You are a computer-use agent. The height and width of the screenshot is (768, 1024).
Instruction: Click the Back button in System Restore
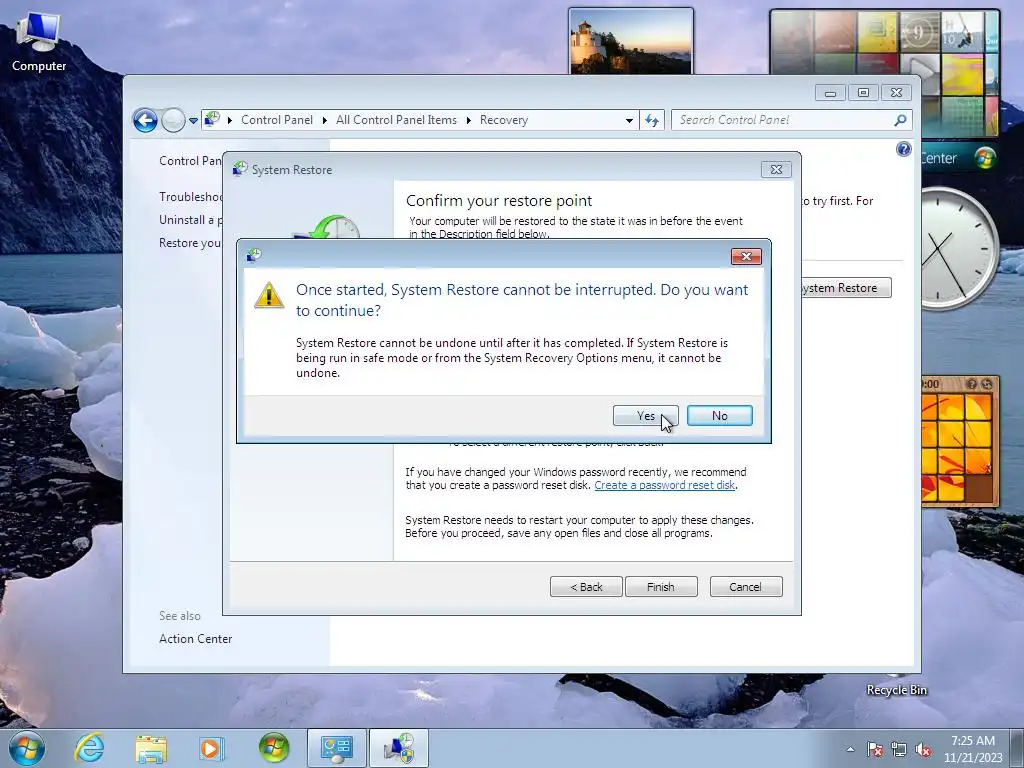coord(586,586)
